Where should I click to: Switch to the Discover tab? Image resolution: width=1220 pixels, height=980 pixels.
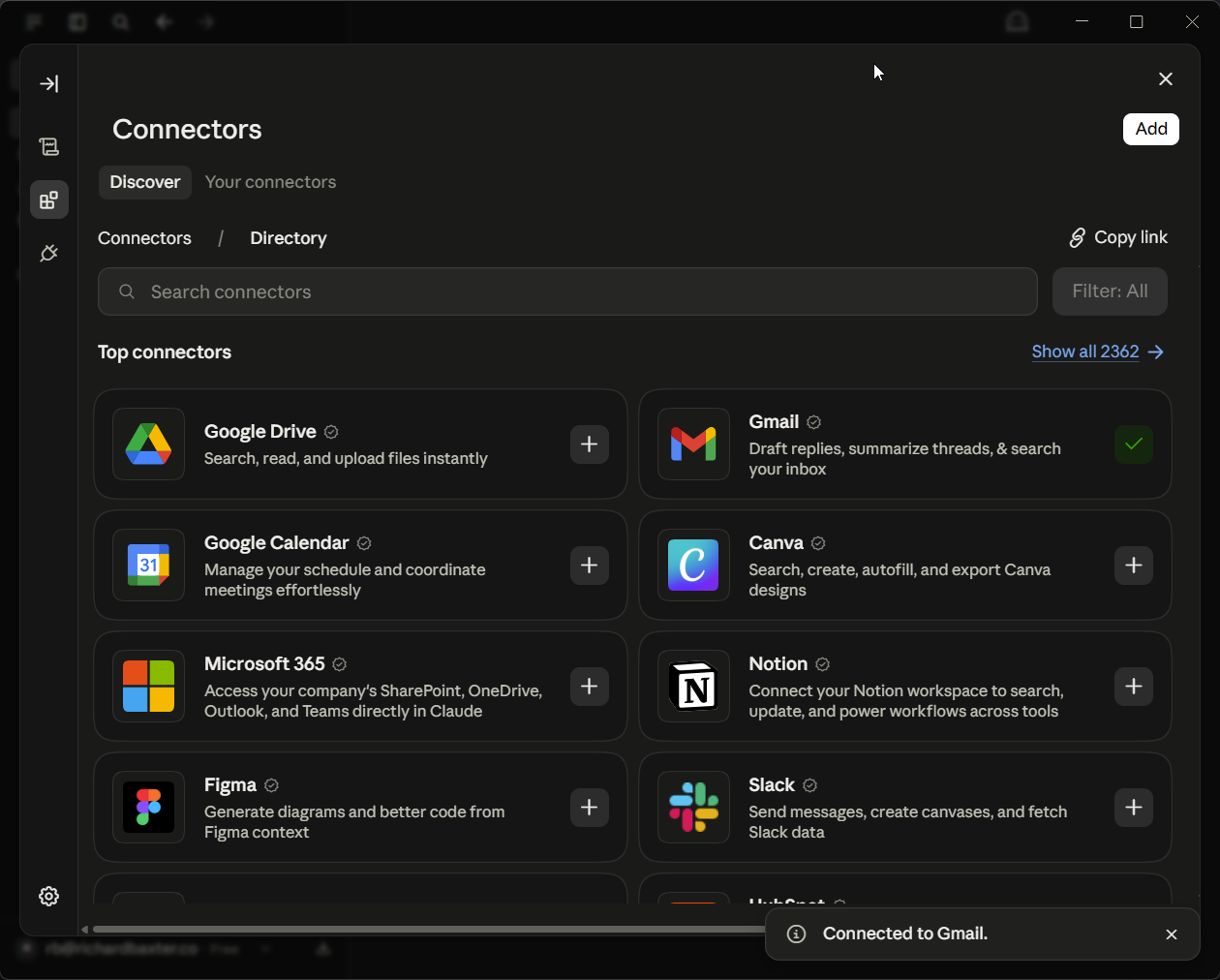point(145,182)
